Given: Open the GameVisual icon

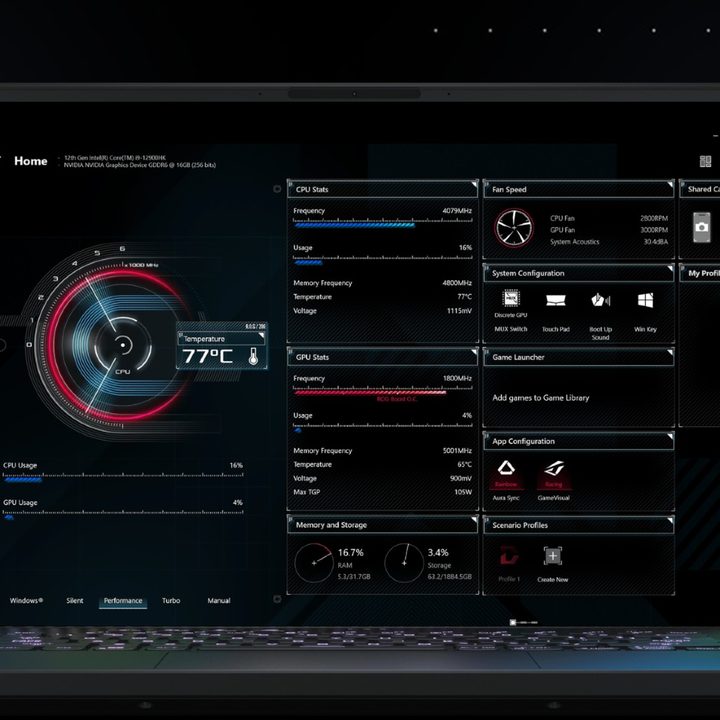Looking at the screenshot, I should tap(554, 468).
